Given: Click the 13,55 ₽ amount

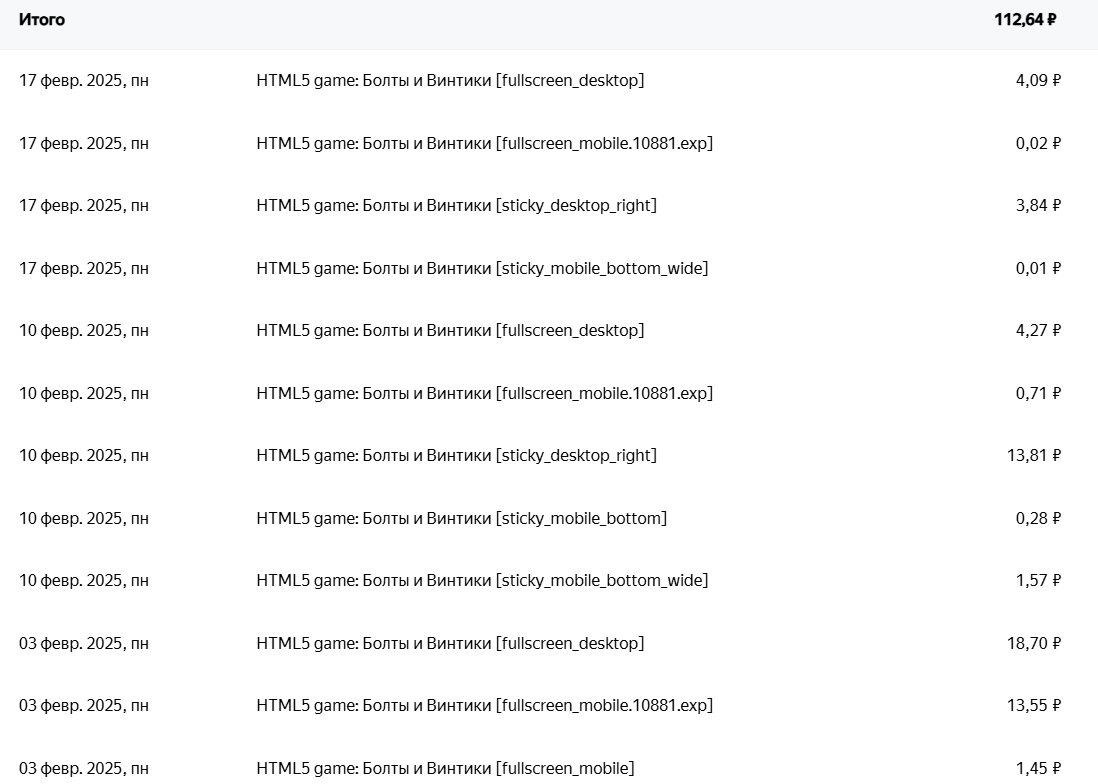Looking at the screenshot, I should pyautogui.click(x=1033, y=705).
